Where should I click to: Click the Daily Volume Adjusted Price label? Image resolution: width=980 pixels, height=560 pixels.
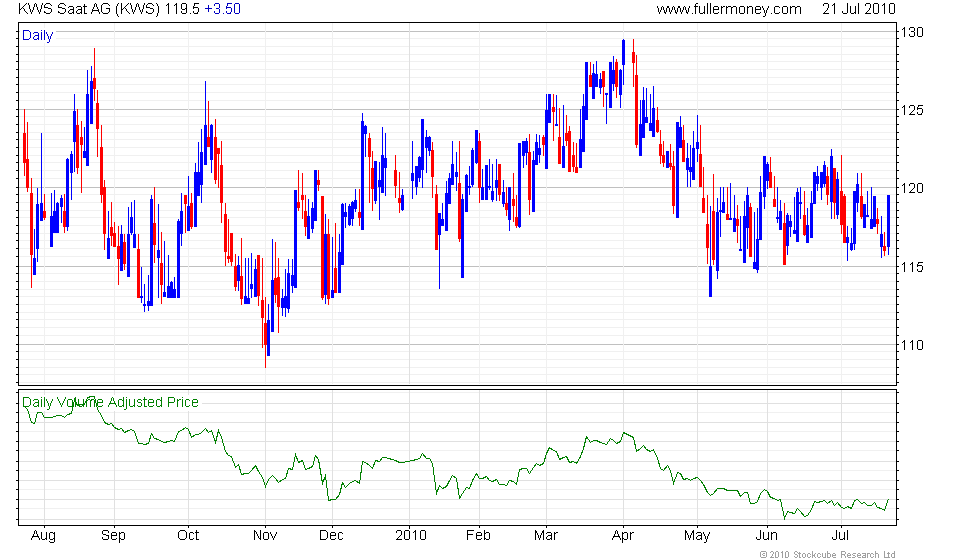pos(110,403)
